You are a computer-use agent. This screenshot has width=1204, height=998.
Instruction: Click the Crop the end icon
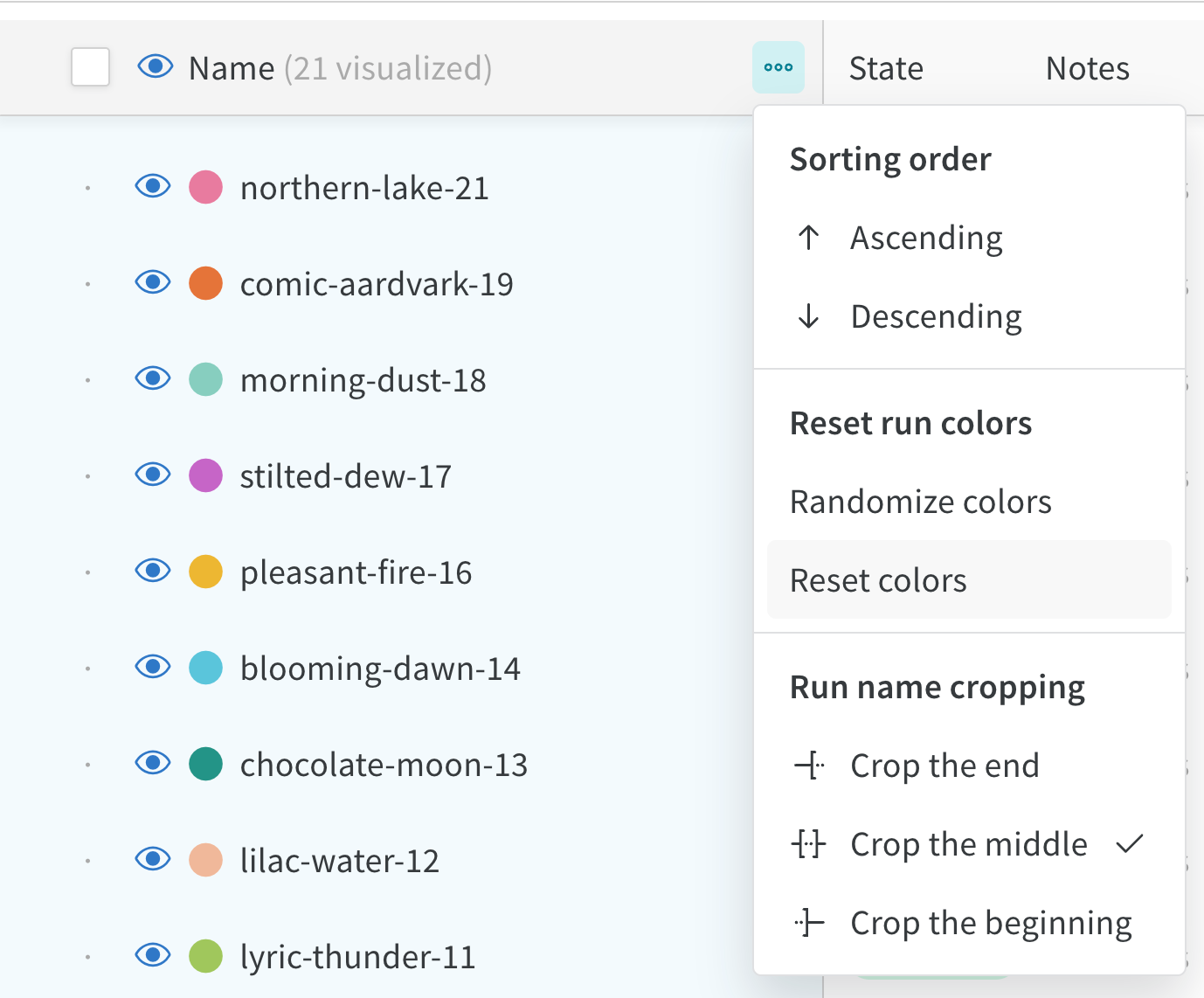tap(808, 766)
